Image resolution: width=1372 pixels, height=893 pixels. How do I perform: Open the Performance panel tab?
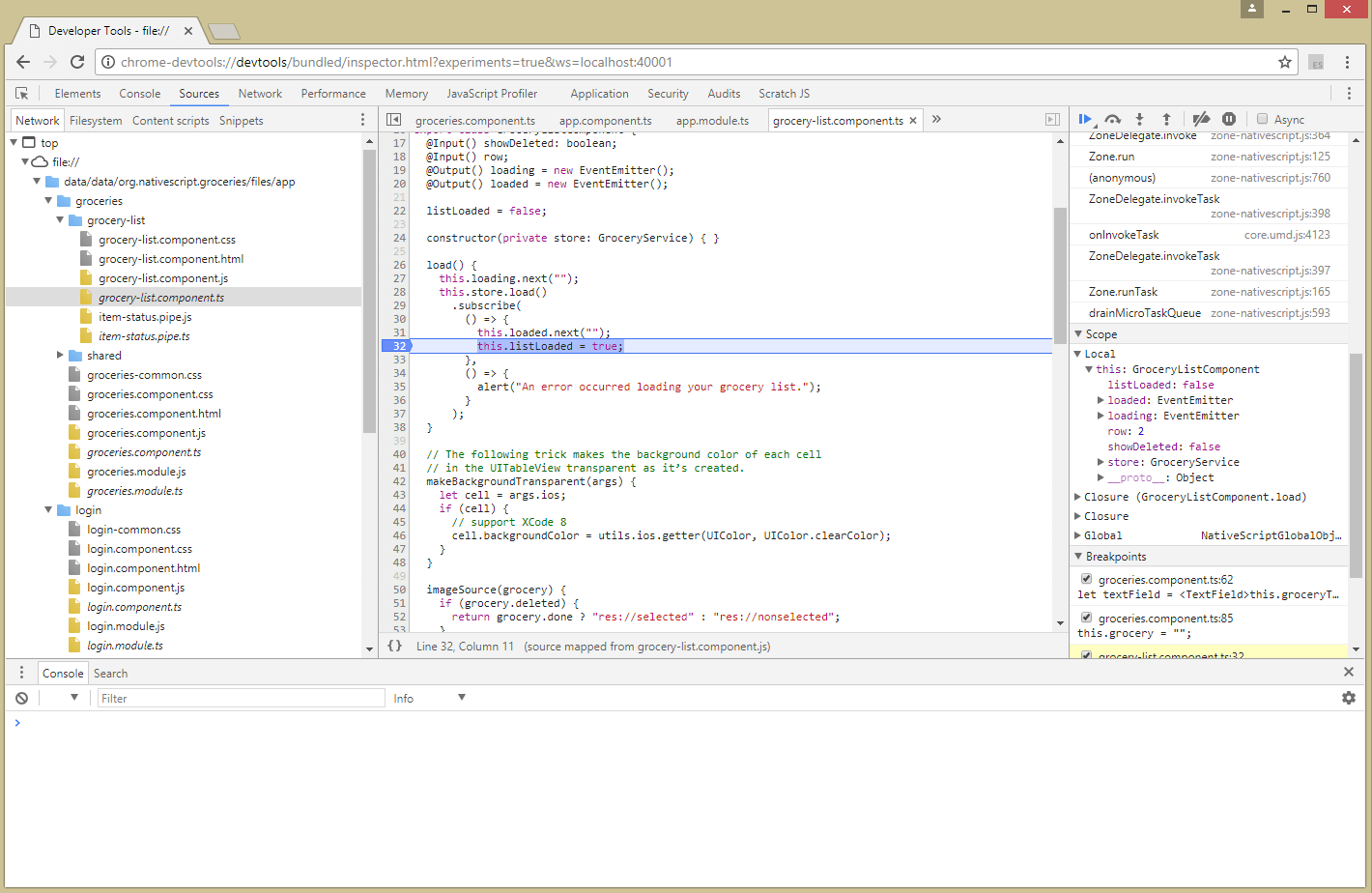tap(333, 94)
